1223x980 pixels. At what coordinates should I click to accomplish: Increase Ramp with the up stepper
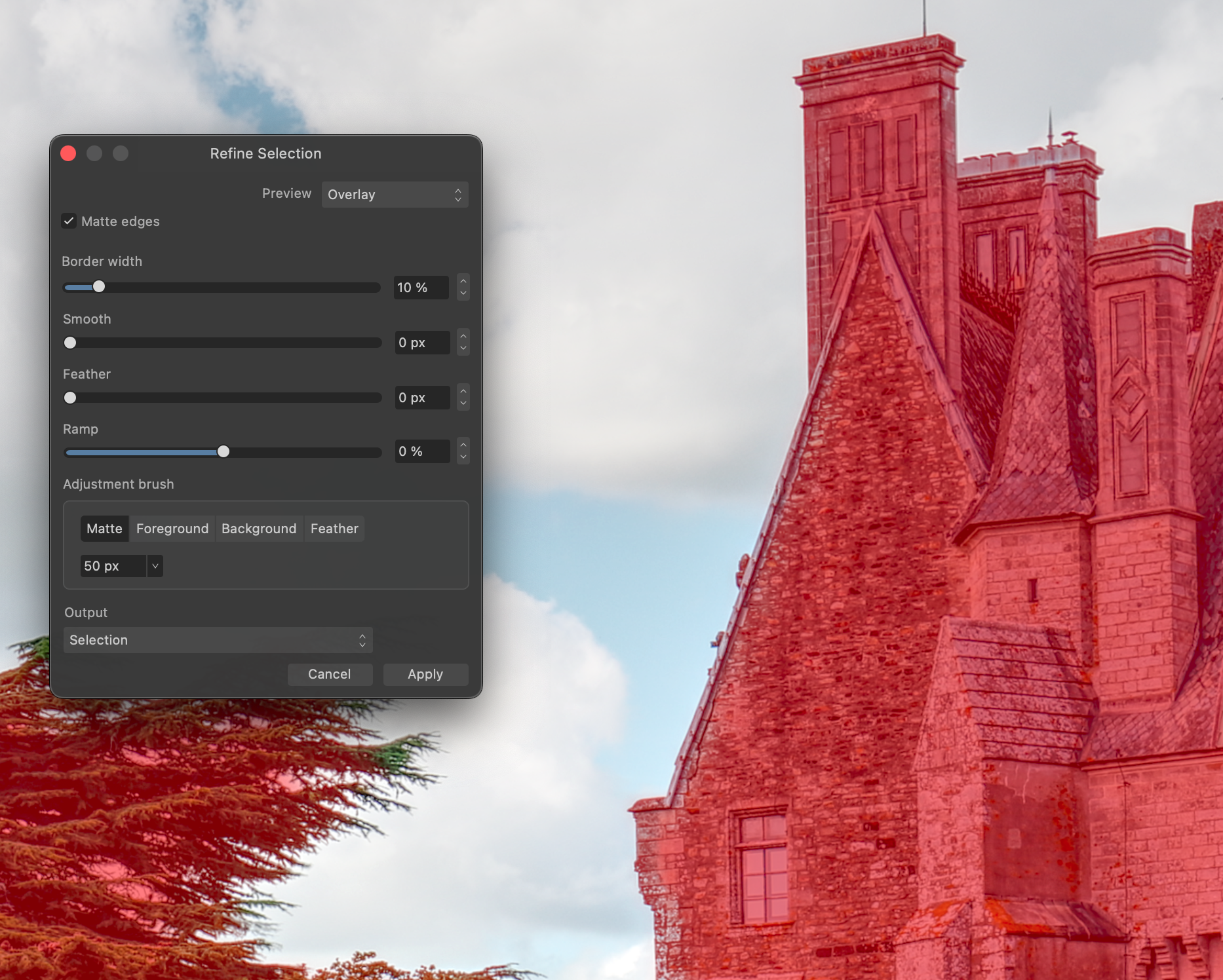point(463,445)
